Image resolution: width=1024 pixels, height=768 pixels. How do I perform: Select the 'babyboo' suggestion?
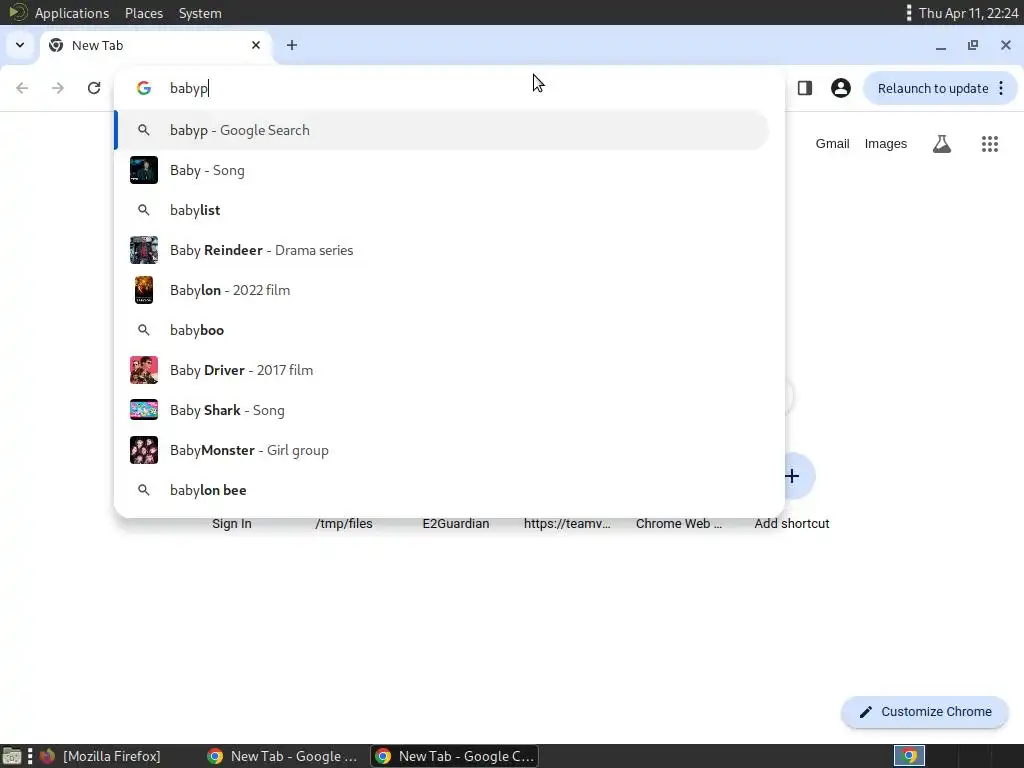442,330
